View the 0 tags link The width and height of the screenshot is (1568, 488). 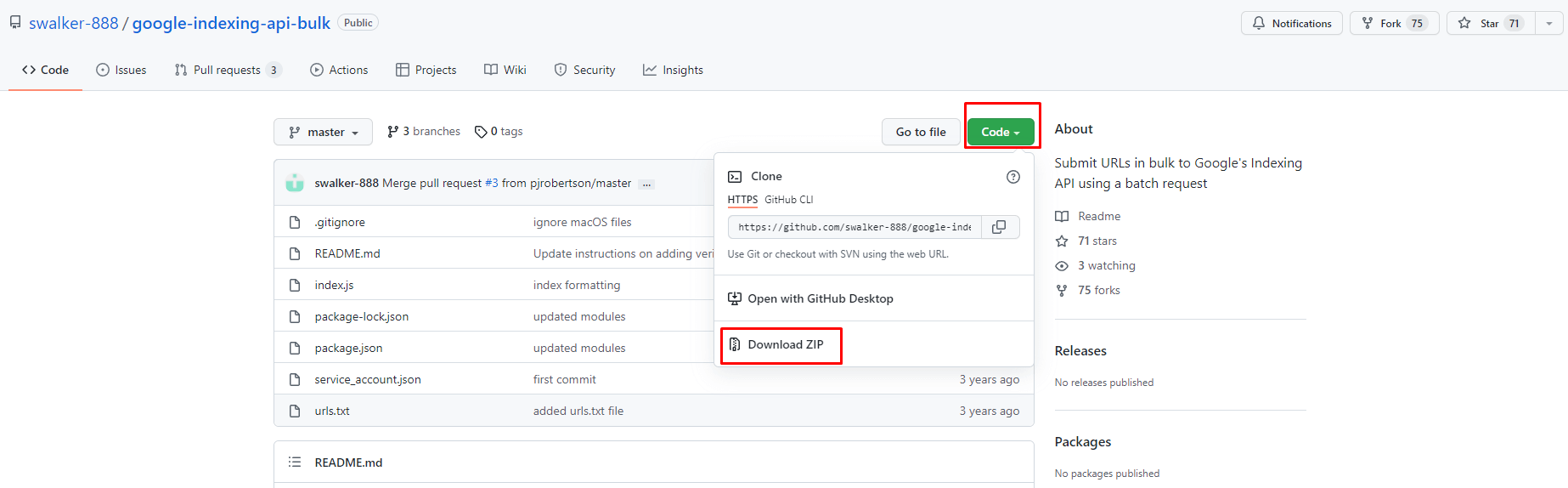pyautogui.click(x=499, y=132)
